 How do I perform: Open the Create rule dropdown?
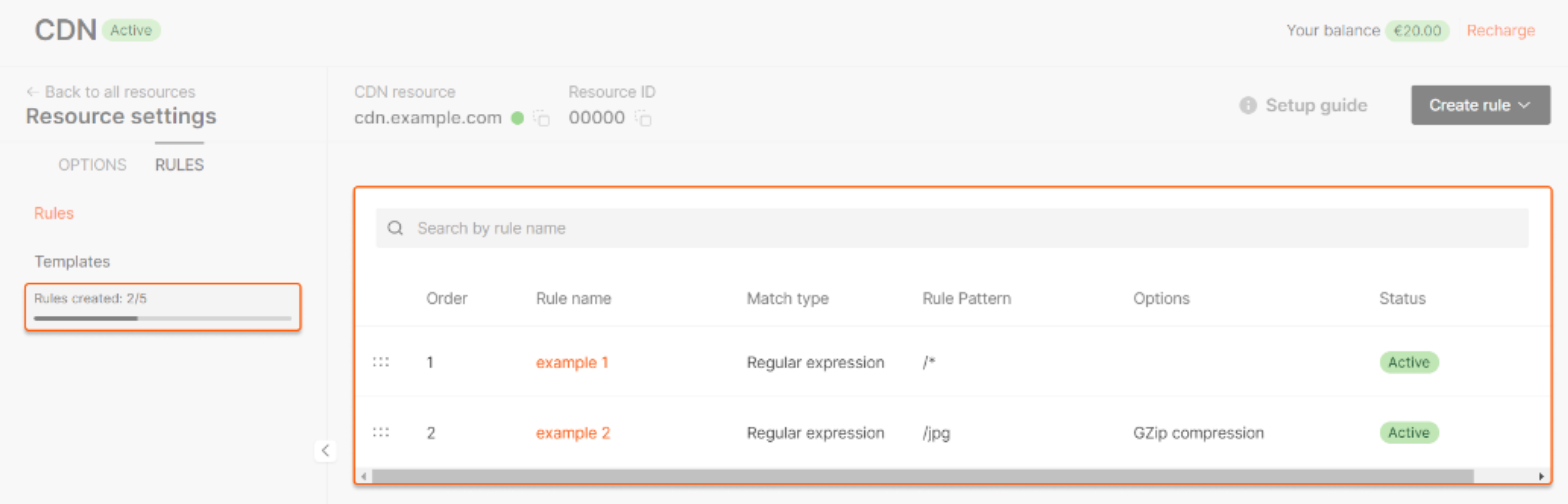coord(1480,105)
